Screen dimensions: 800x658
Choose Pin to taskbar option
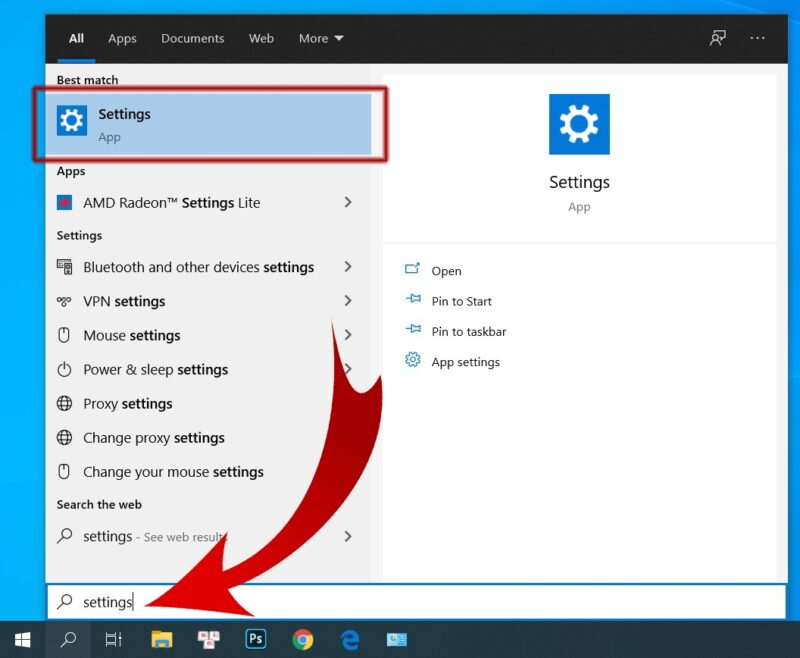point(468,331)
